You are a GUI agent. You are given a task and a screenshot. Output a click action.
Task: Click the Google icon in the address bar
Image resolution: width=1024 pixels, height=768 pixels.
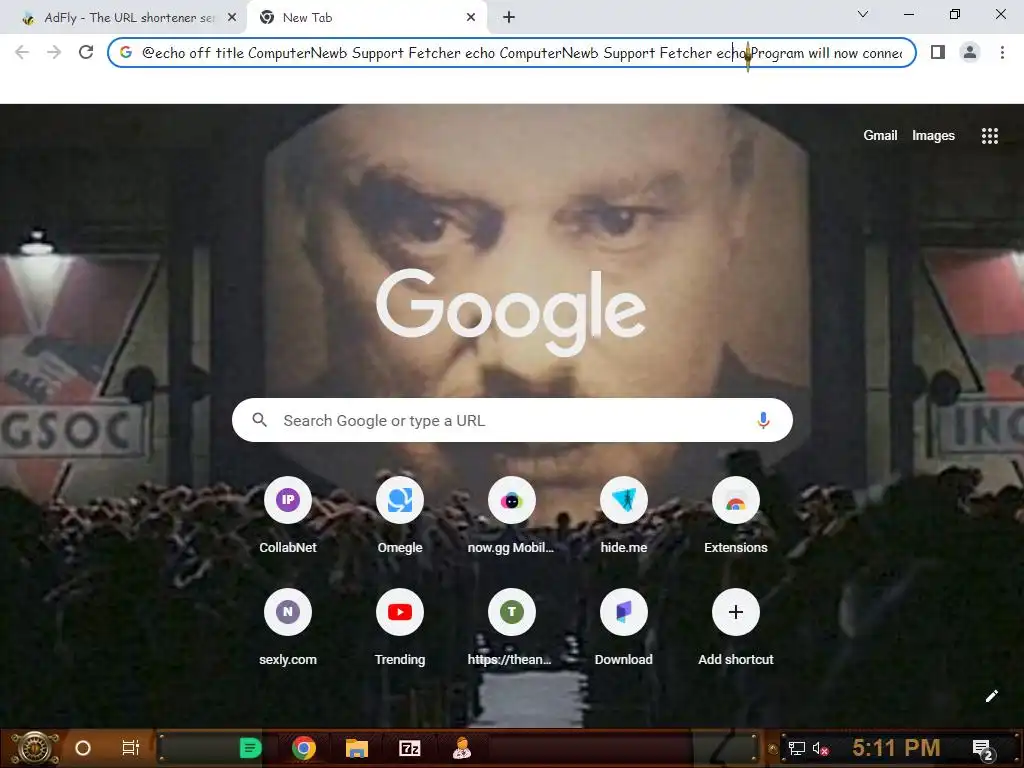(x=126, y=52)
